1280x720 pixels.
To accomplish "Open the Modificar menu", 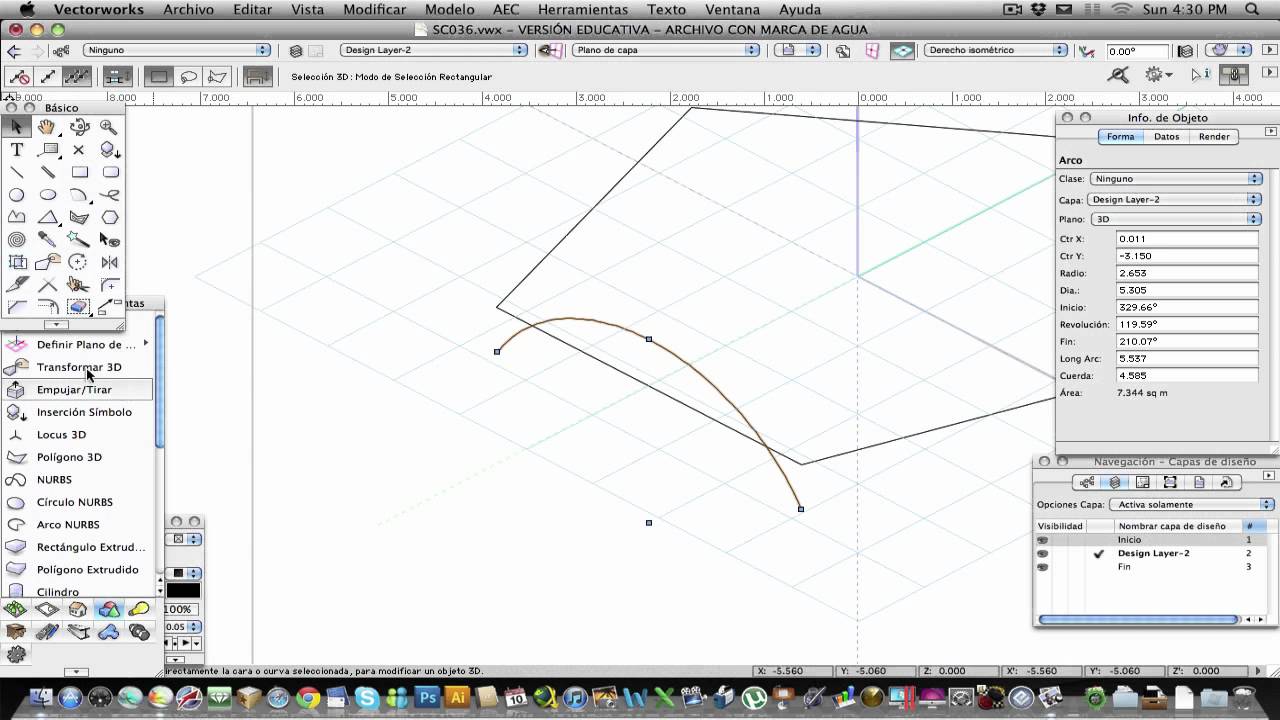I will point(374,9).
